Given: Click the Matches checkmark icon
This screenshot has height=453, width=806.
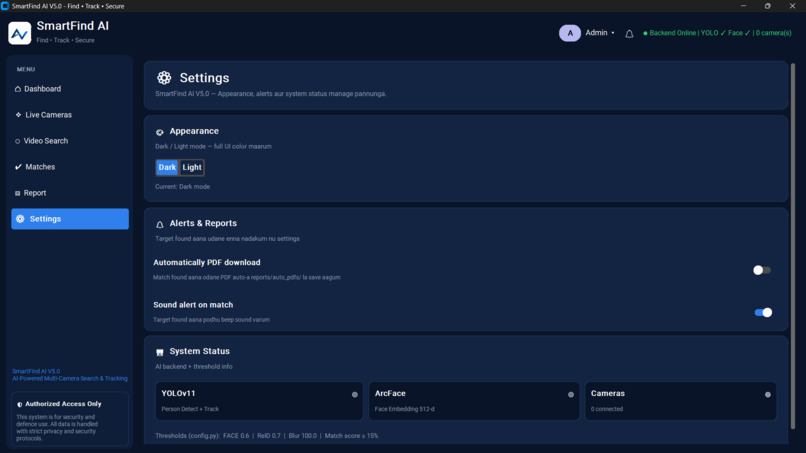Looking at the screenshot, I should (19, 167).
